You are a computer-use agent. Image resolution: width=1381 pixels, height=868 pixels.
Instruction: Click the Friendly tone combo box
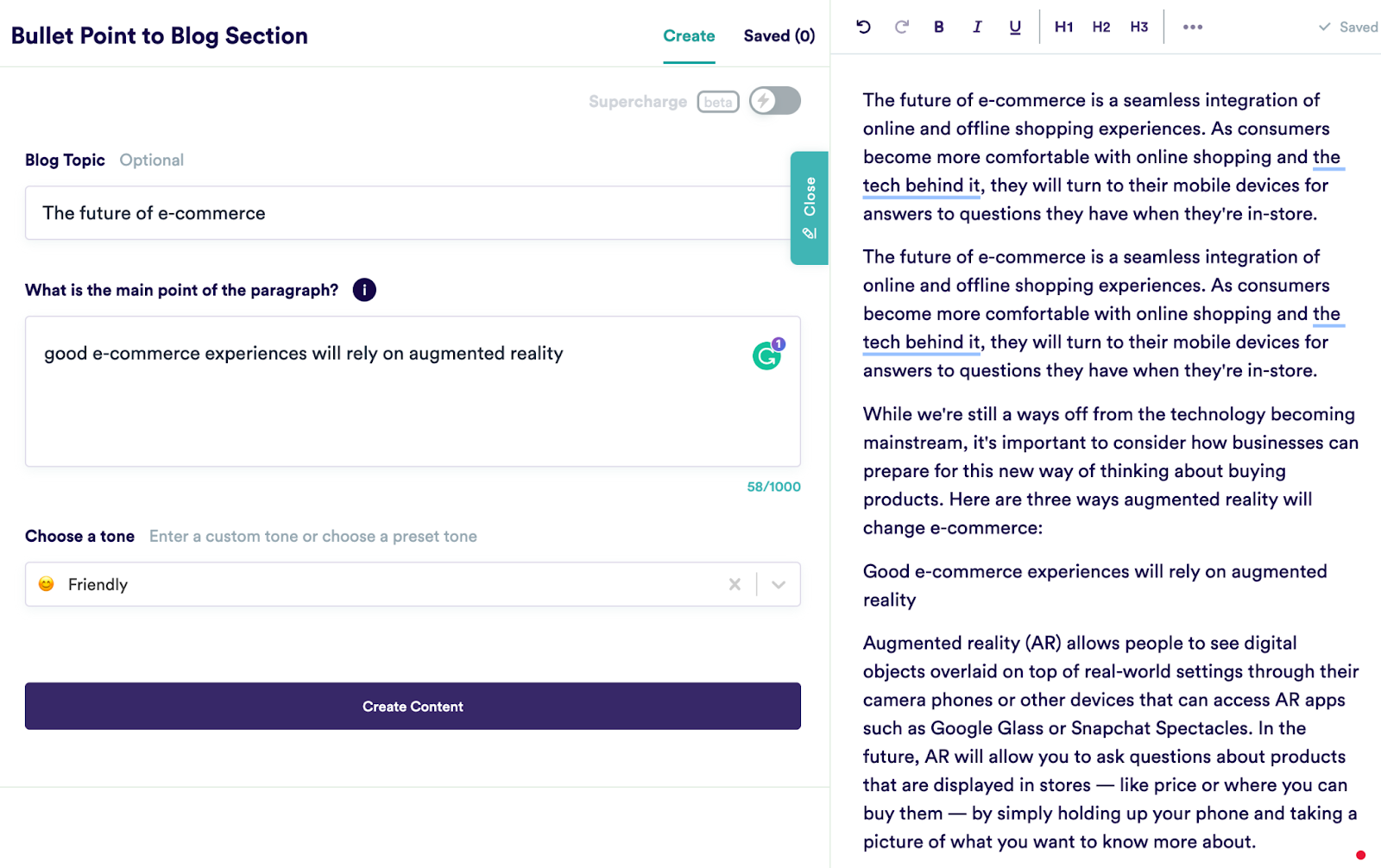(413, 584)
